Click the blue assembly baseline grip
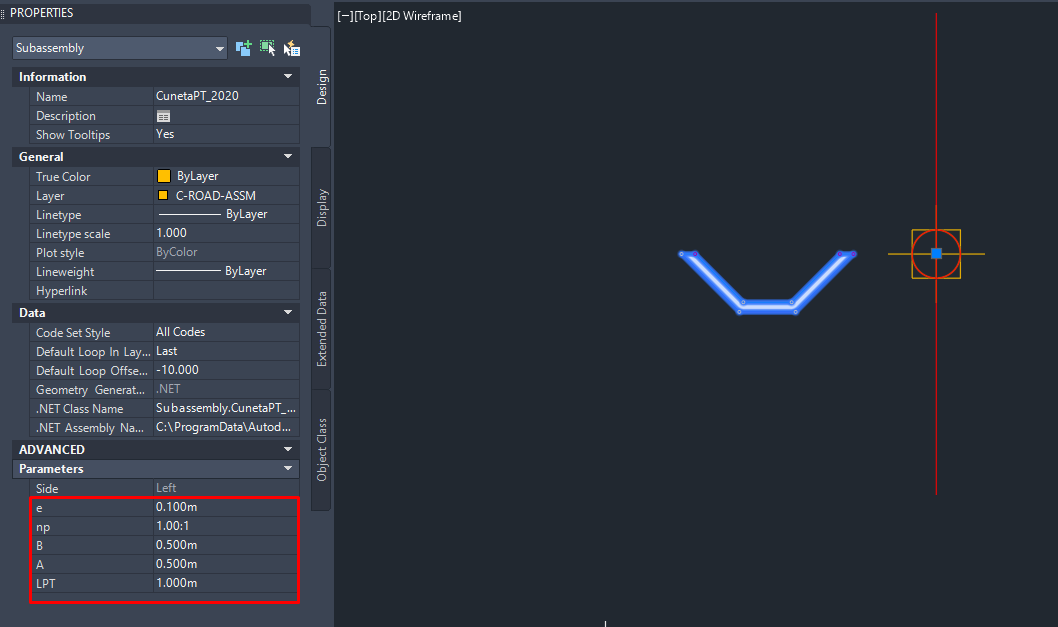 point(936,254)
